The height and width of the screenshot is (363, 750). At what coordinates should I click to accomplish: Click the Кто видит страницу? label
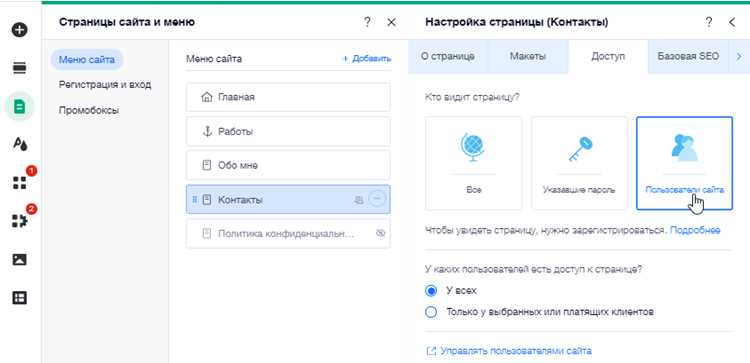(x=472, y=97)
